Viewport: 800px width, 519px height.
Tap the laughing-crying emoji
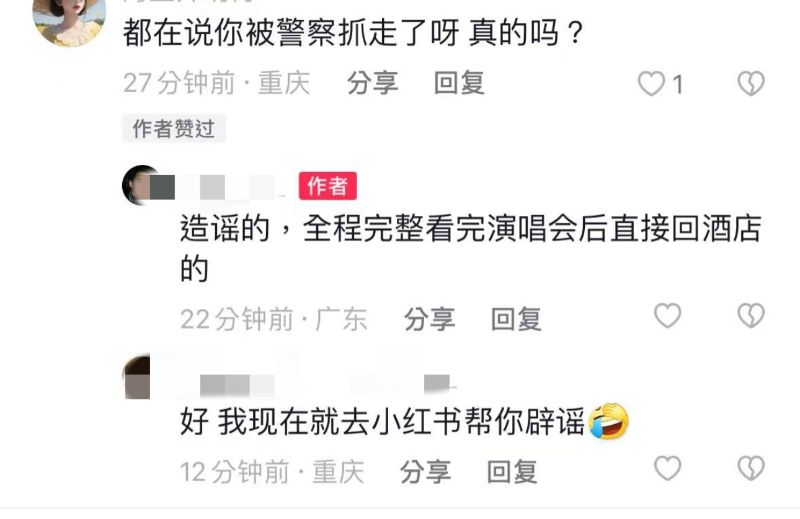609,421
